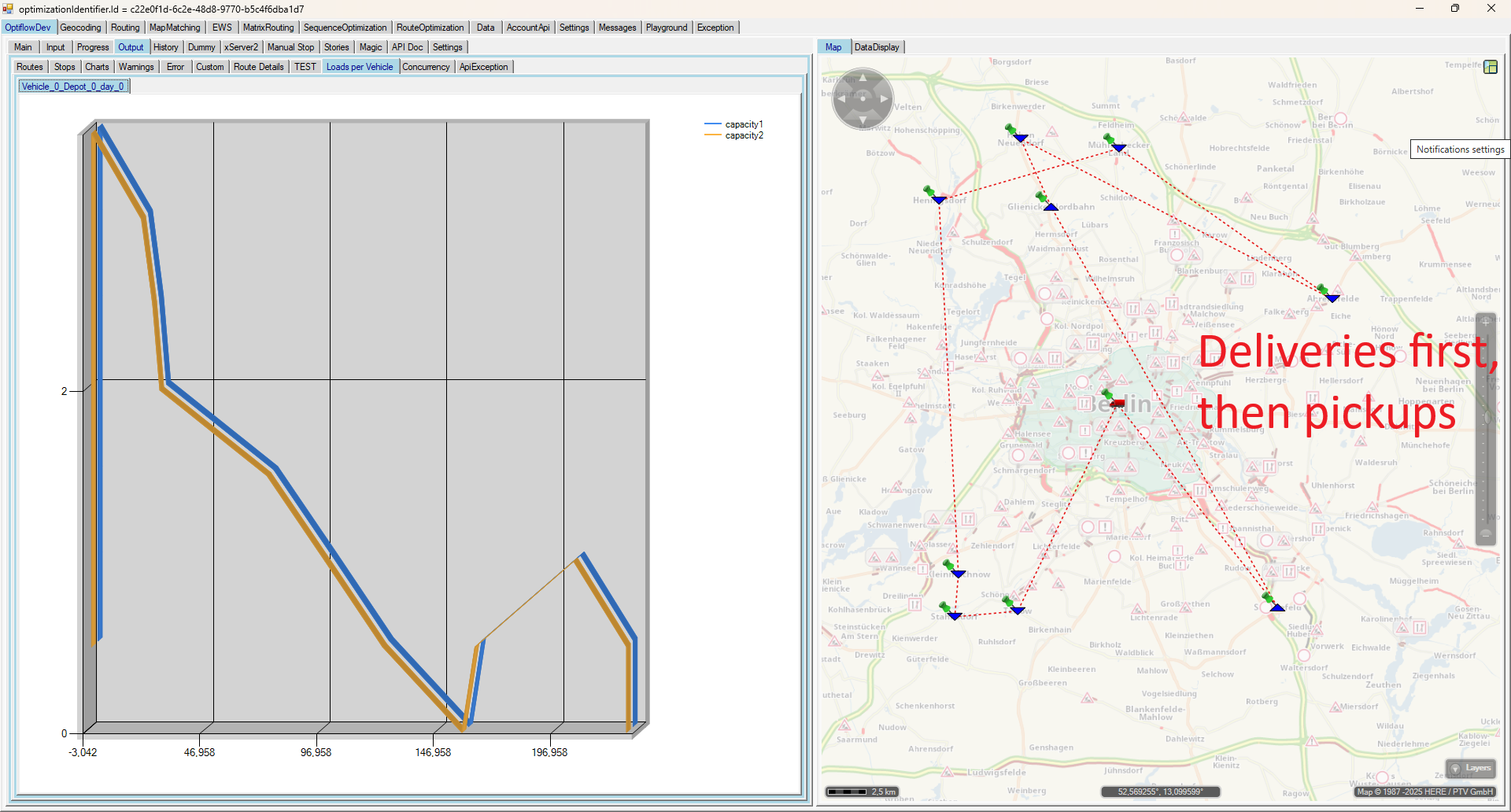Click the app icon in title bar

(x=8, y=9)
